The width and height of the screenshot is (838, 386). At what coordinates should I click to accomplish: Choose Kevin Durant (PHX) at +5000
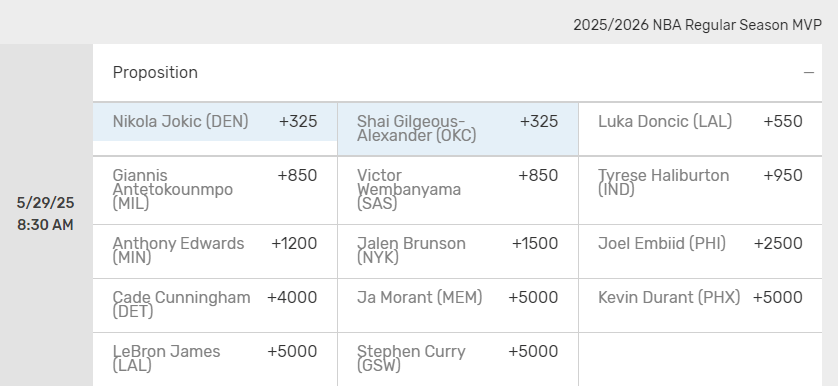[700, 305]
